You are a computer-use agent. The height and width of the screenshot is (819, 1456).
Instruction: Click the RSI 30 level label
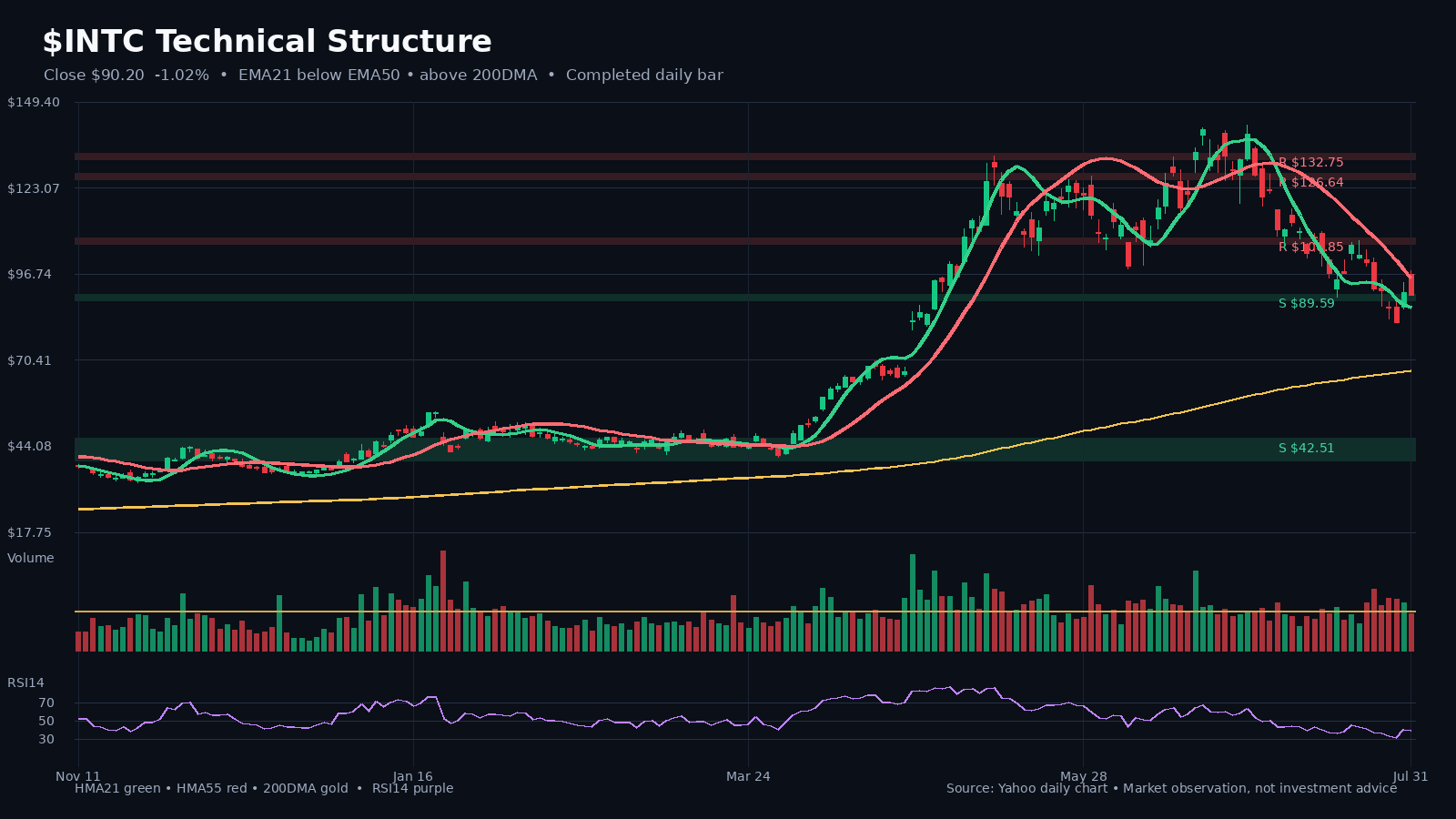pyautogui.click(x=46, y=739)
